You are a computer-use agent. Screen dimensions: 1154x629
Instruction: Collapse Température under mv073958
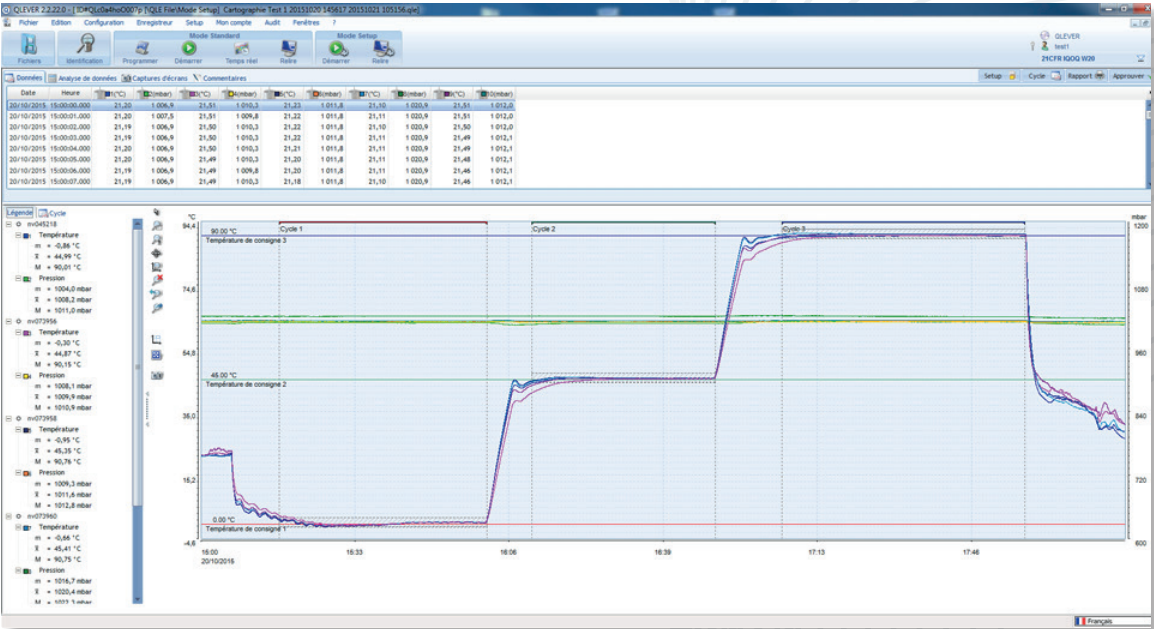(18, 429)
